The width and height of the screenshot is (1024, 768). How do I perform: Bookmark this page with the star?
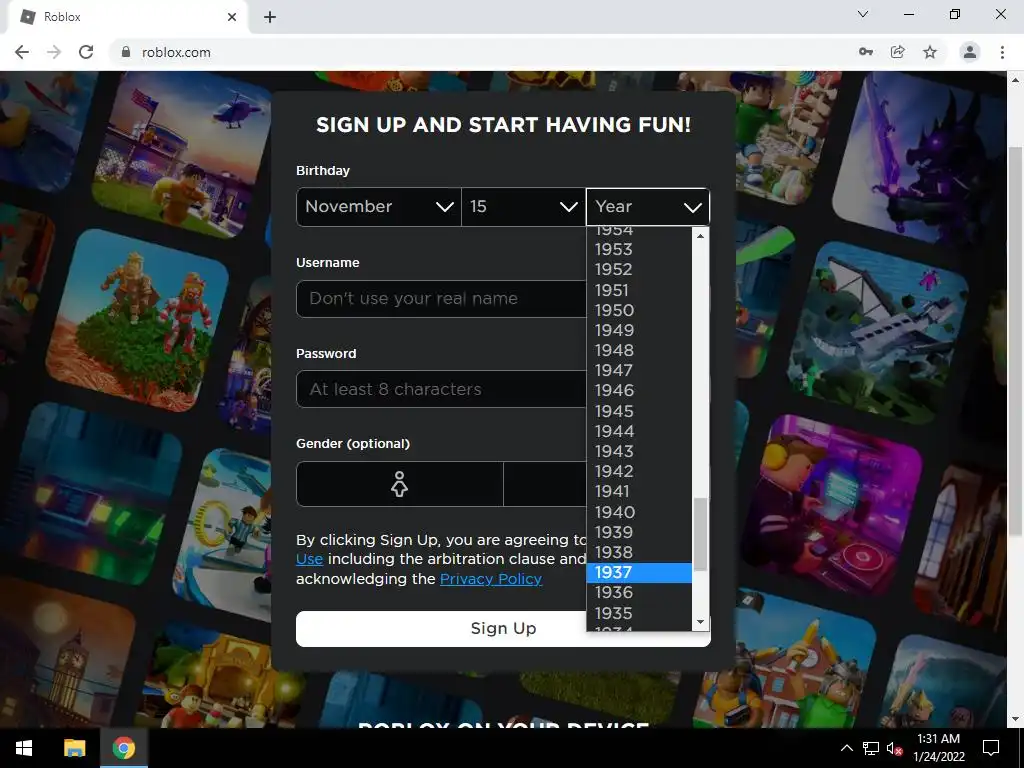[x=930, y=52]
